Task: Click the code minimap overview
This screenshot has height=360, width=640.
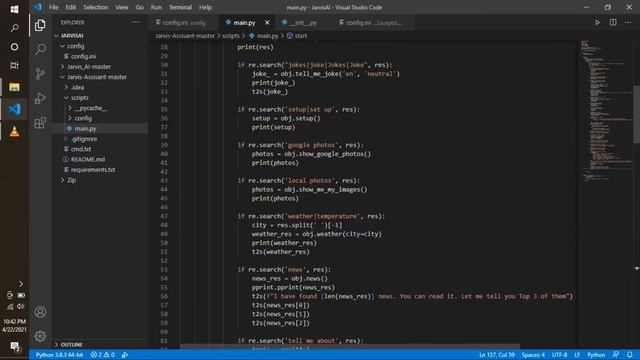Action: pyautogui.click(x=607, y=110)
